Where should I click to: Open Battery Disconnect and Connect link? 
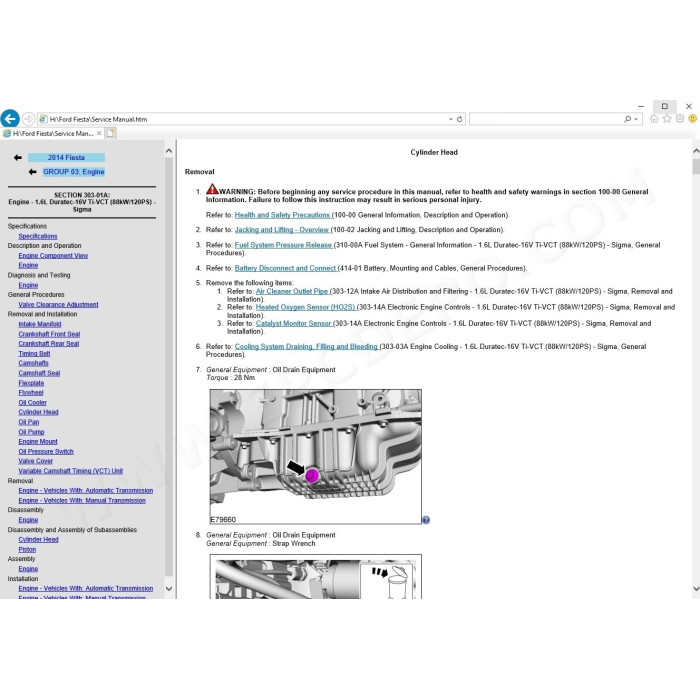click(285, 268)
